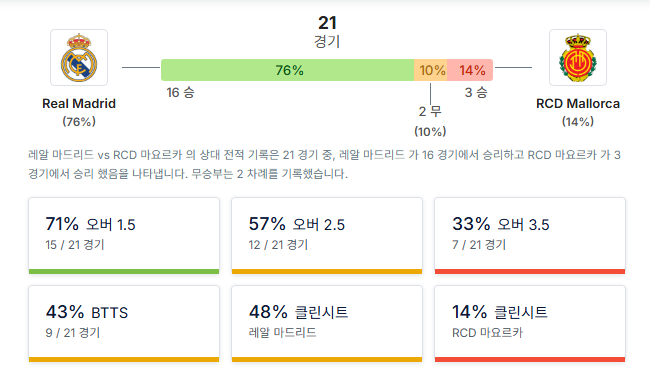Click the 16 승 label under the bar
This screenshot has height=375, width=650.
pyautogui.click(x=180, y=92)
